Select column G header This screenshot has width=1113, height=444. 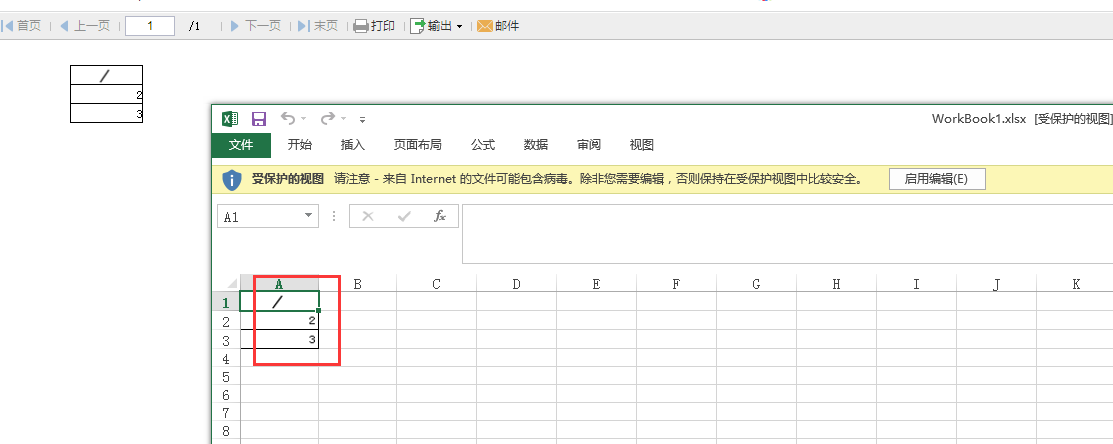[x=757, y=284]
